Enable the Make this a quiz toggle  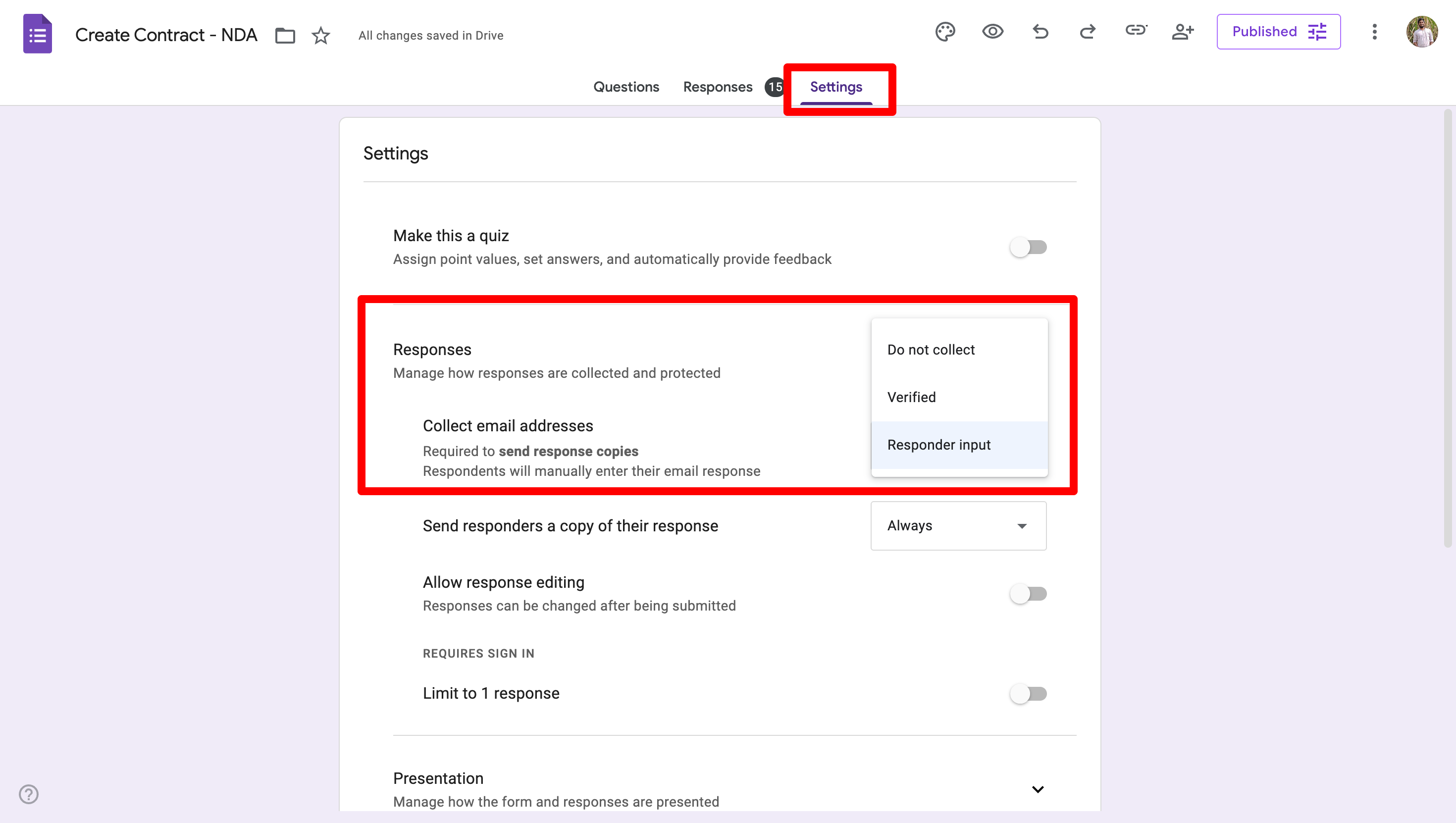point(1028,247)
